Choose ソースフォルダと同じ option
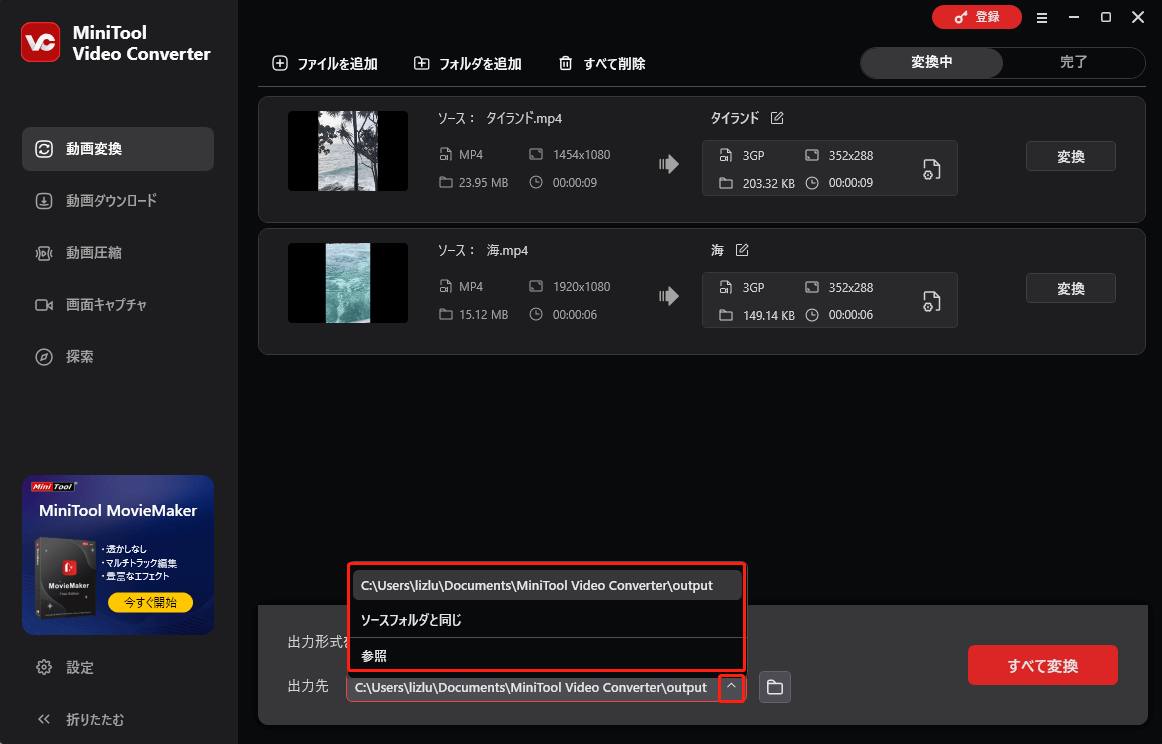 [547, 620]
